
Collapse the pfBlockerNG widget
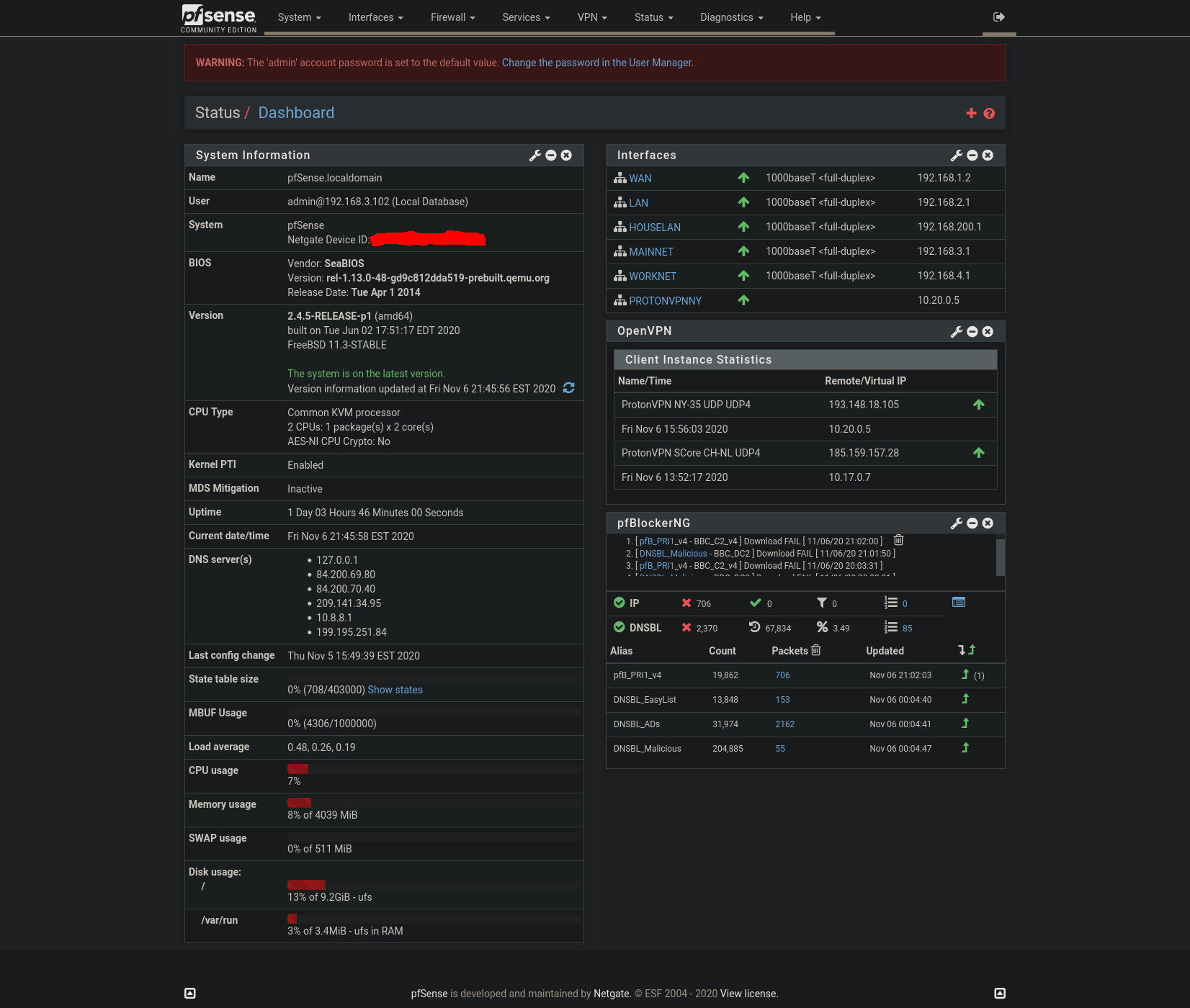click(972, 523)
